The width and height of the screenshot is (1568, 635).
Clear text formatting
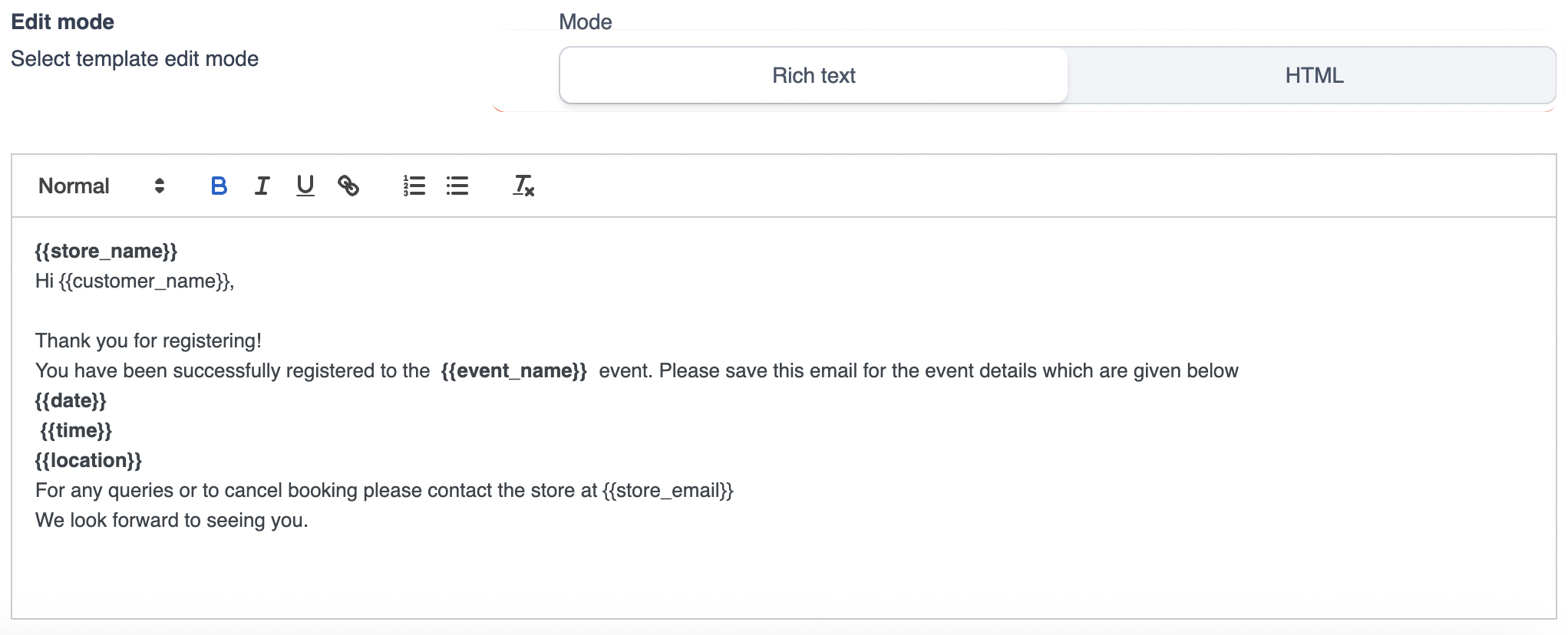coord(523,186)
